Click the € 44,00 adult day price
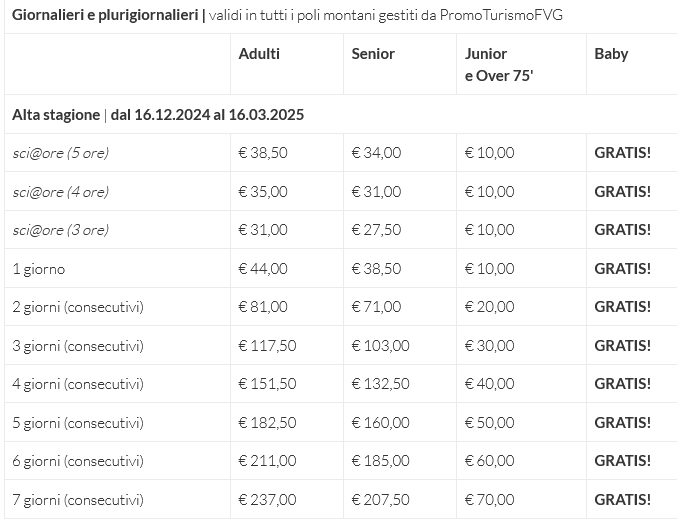This screenshot has height=519, width=677. [263, 269]
